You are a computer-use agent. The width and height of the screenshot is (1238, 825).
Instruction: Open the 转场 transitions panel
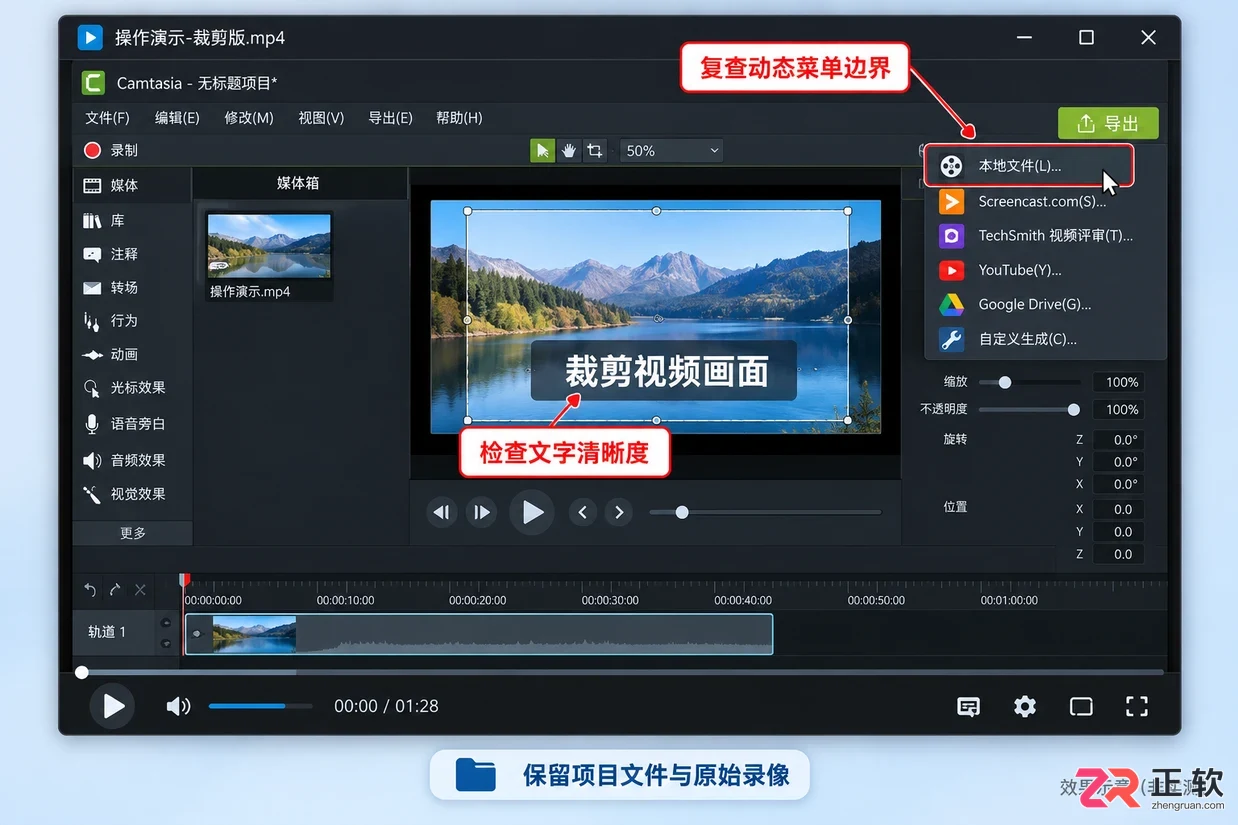(x=132, y=287)
